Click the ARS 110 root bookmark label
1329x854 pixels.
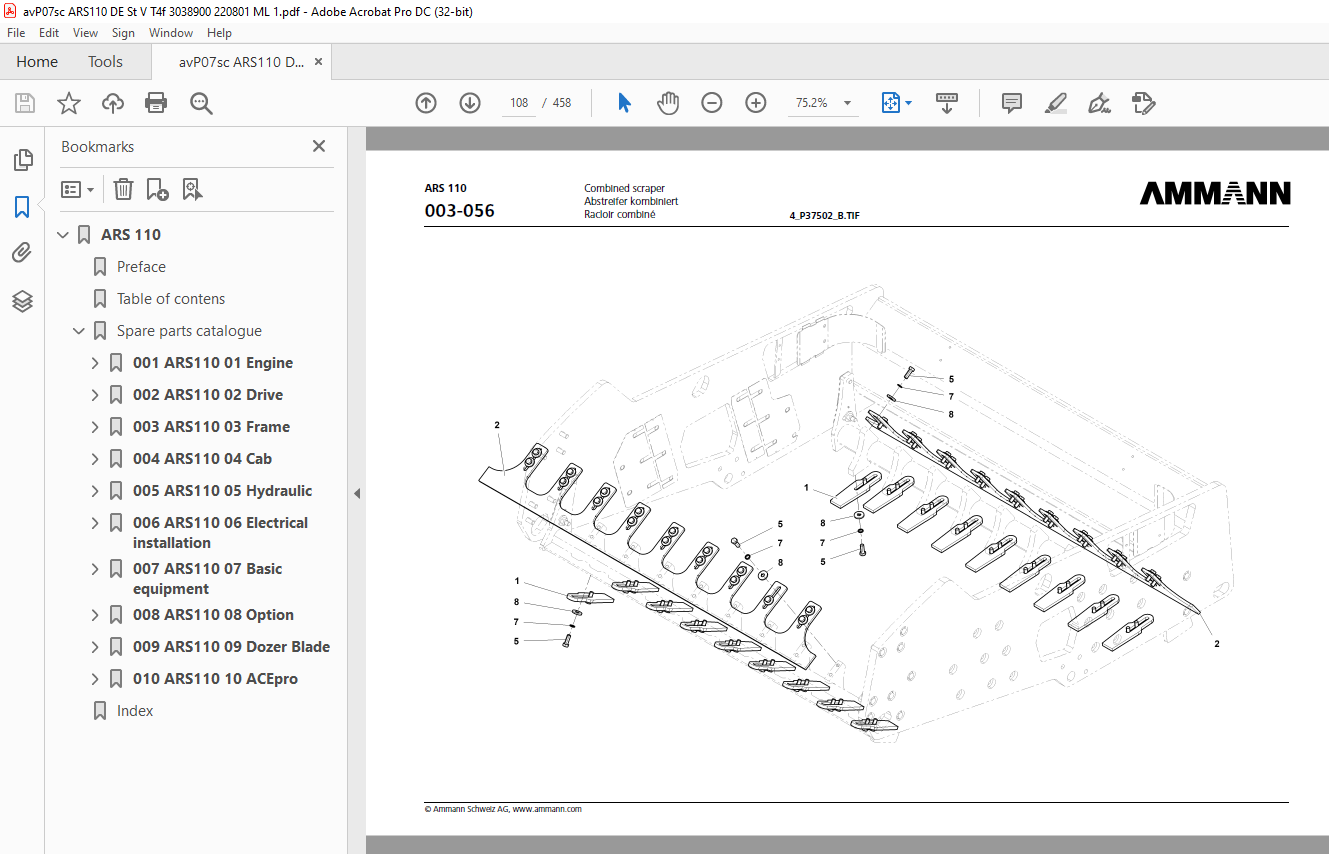[131, 235]
